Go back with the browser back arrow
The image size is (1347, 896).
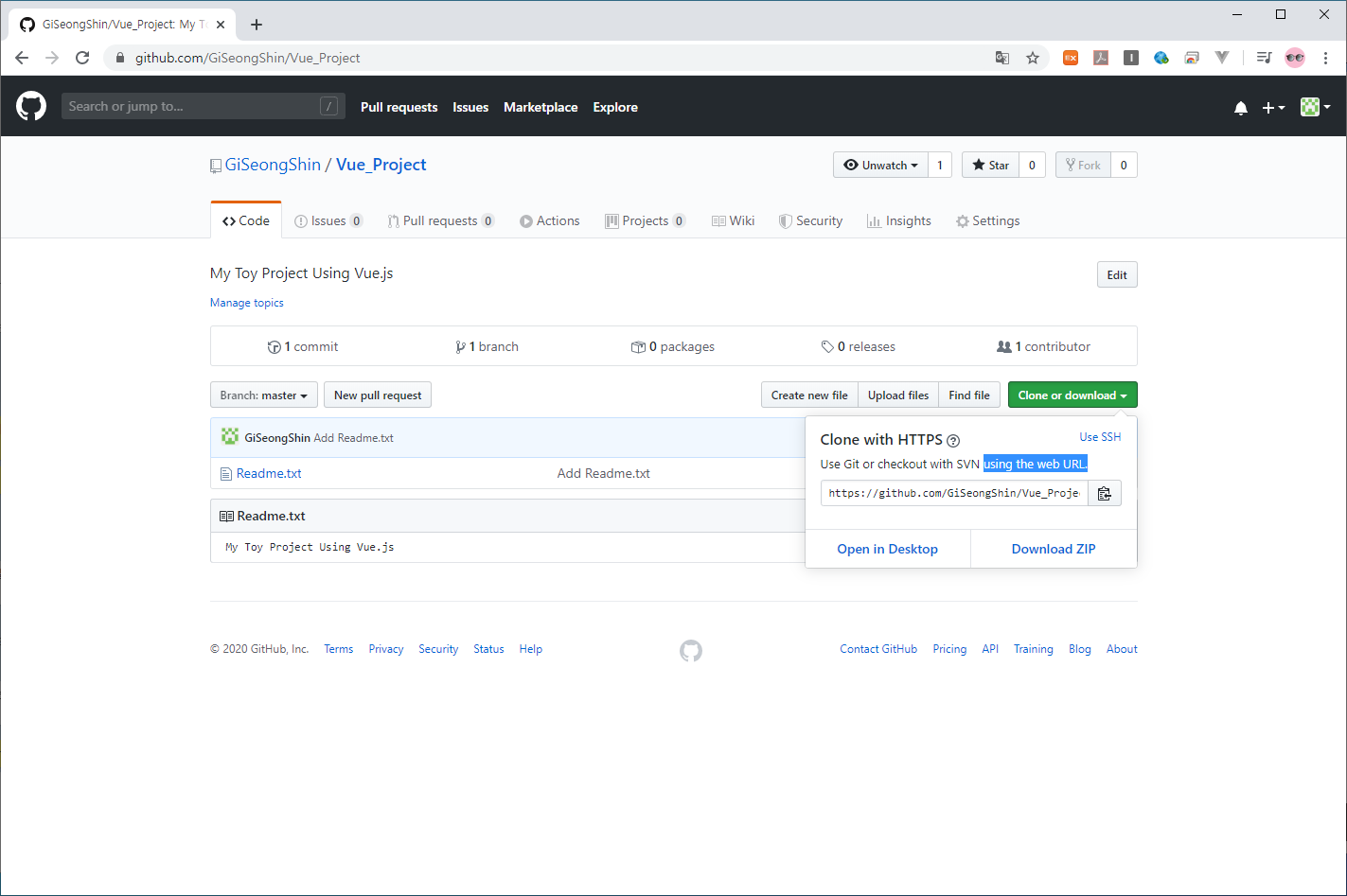pyautogui.click(x=22, y=58)
